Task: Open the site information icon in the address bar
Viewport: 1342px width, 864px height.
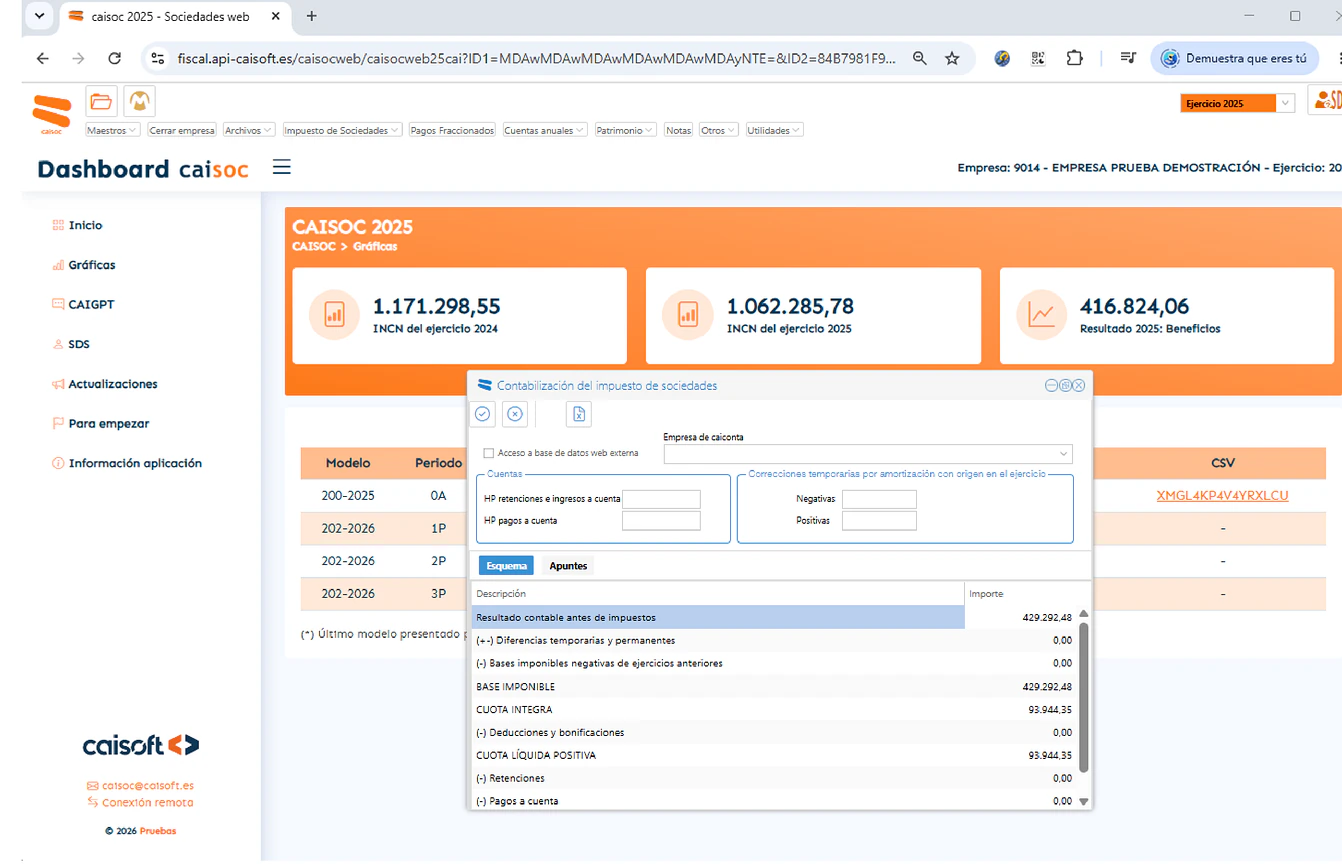Action: coord(157,59)
